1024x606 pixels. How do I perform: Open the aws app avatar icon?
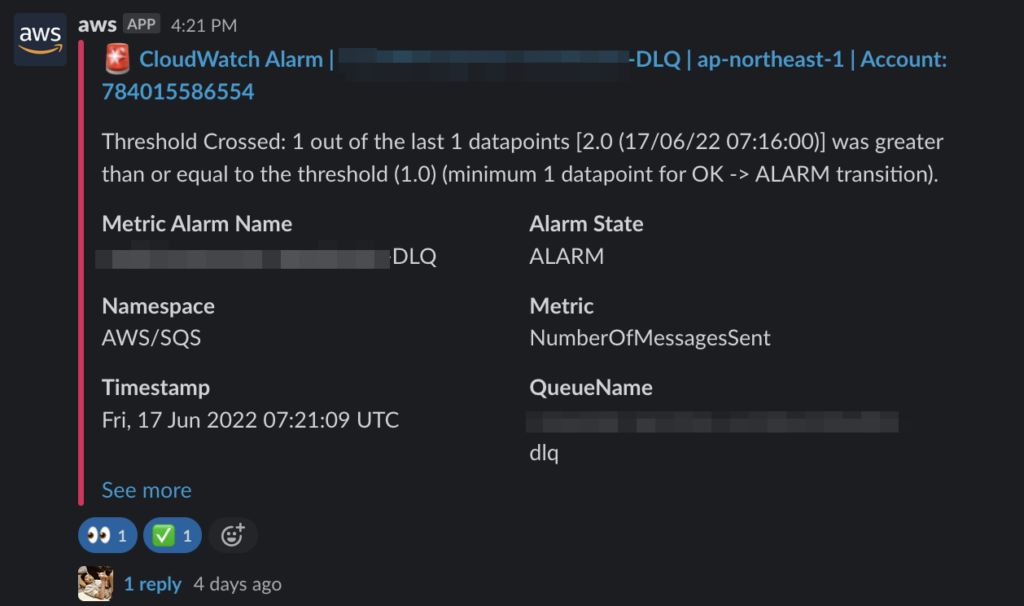tap(40, 39)
